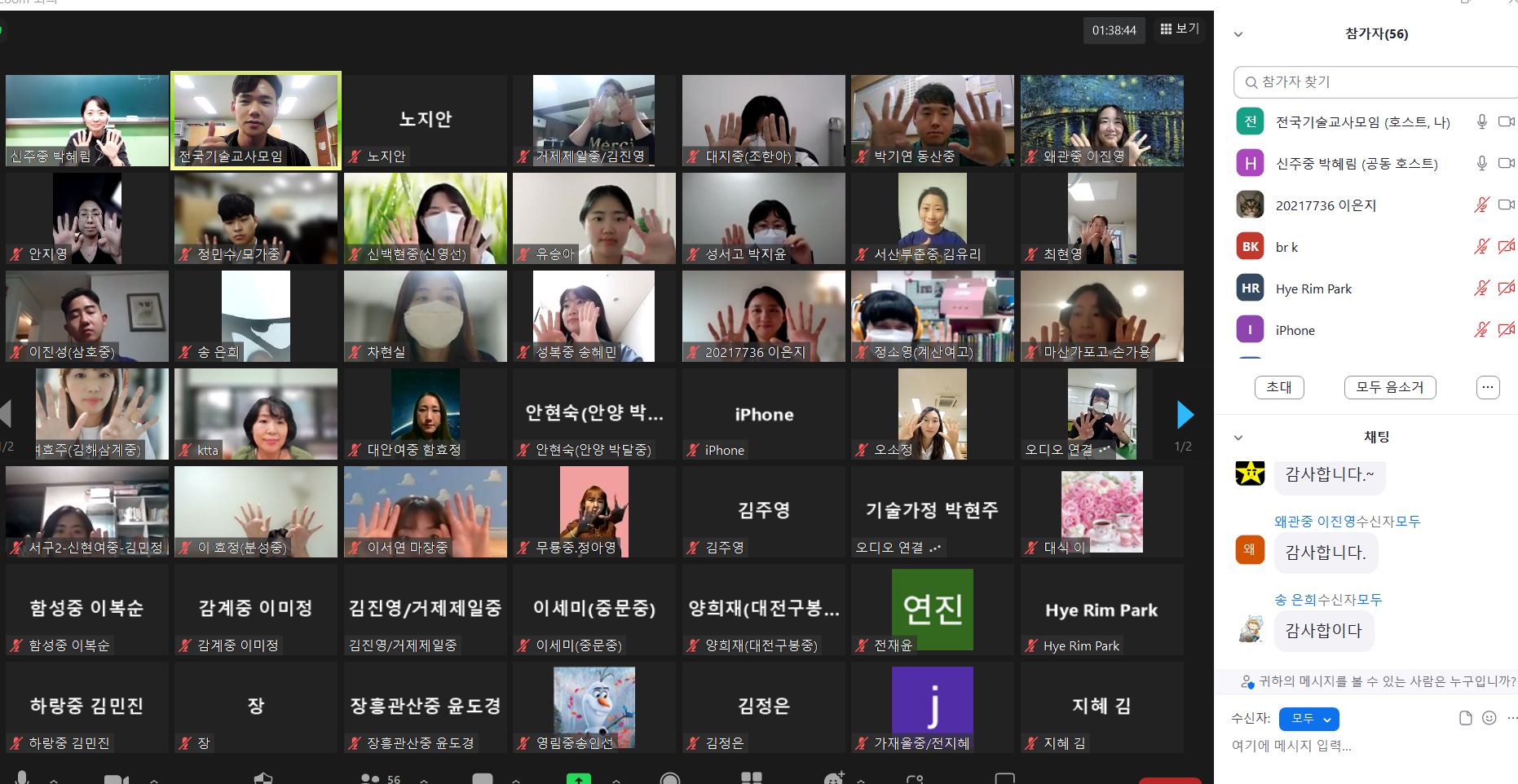Click the microphone icon in bottom toolbar
The image size is (1518, 784).
coord(22,777)
